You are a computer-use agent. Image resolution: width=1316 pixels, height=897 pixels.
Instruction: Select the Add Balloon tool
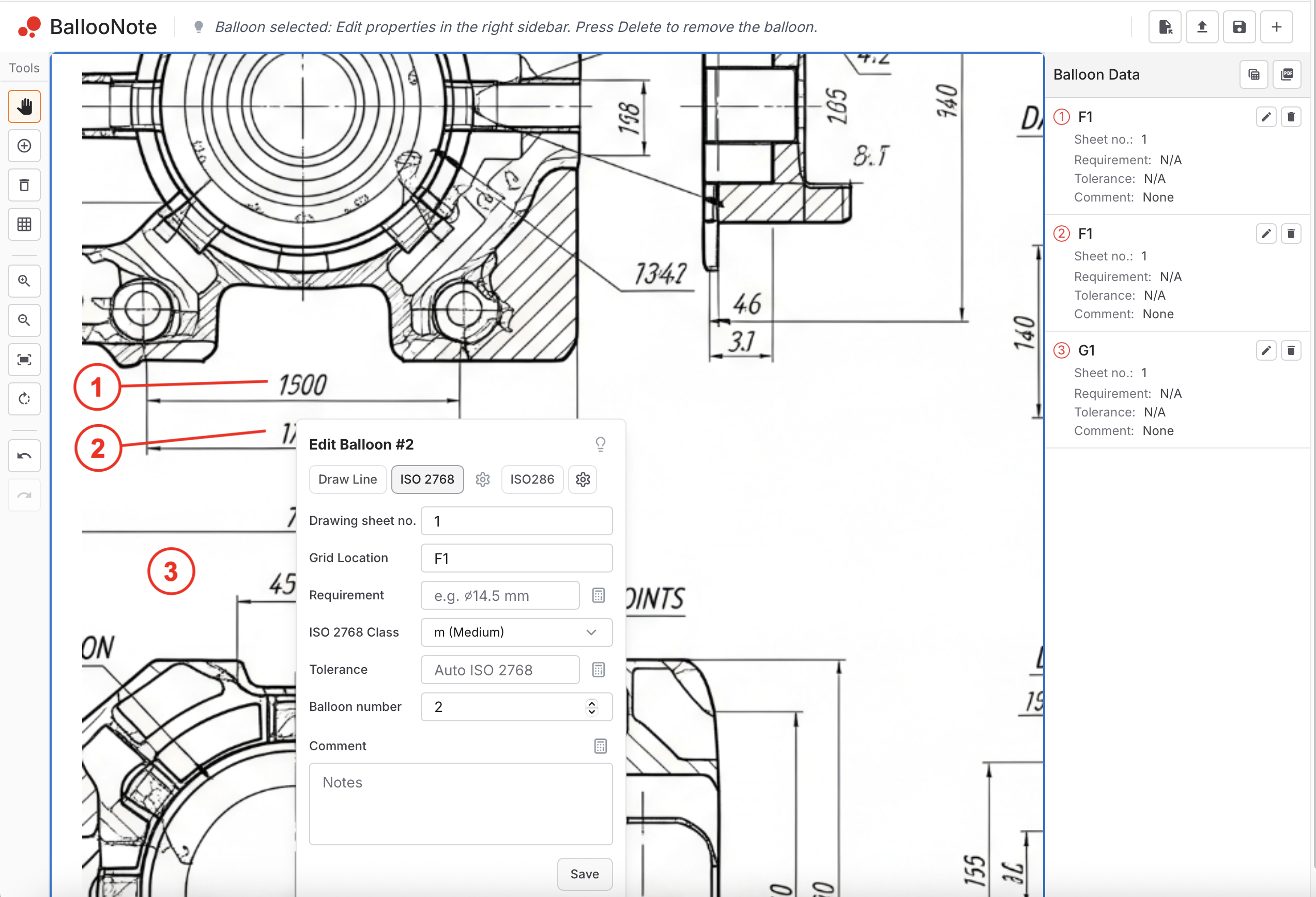tap(24, 146)
